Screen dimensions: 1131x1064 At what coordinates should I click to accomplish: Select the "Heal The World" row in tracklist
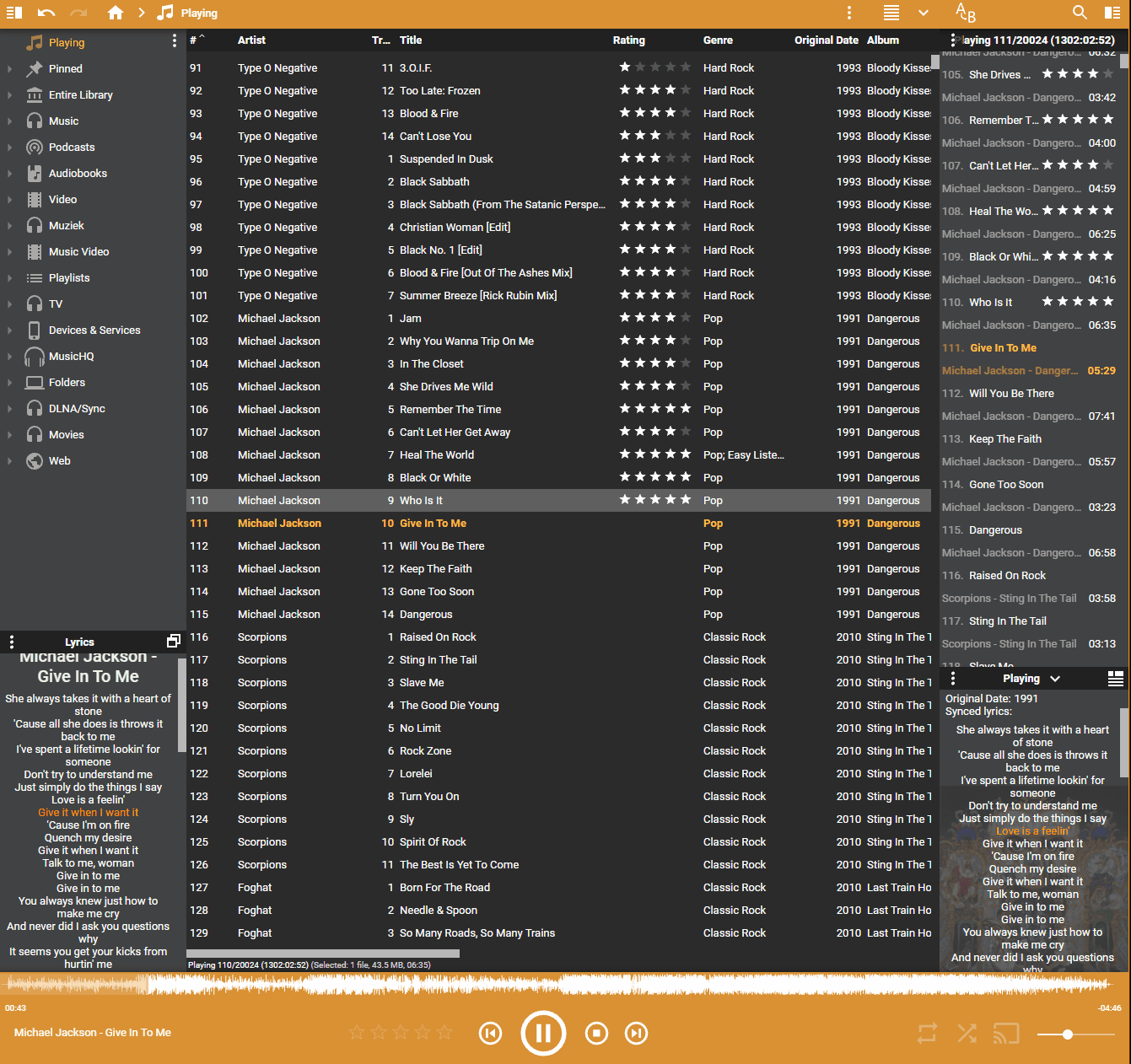pyautogui.click(x=558, y=455)
